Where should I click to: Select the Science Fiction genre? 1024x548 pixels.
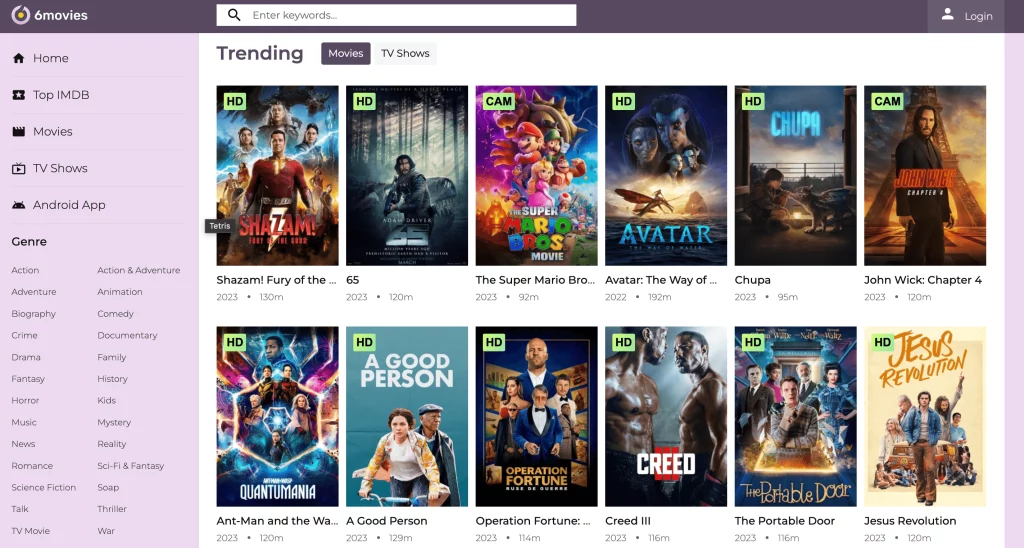pos(43,487)
